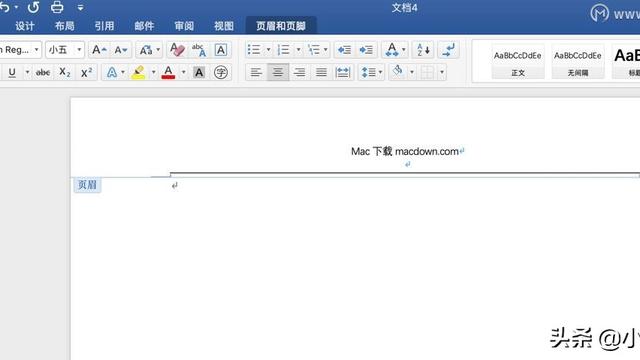640x360 pixels.
Task: Click the 页眉 header label tag
Action: (x=87, y=185)
